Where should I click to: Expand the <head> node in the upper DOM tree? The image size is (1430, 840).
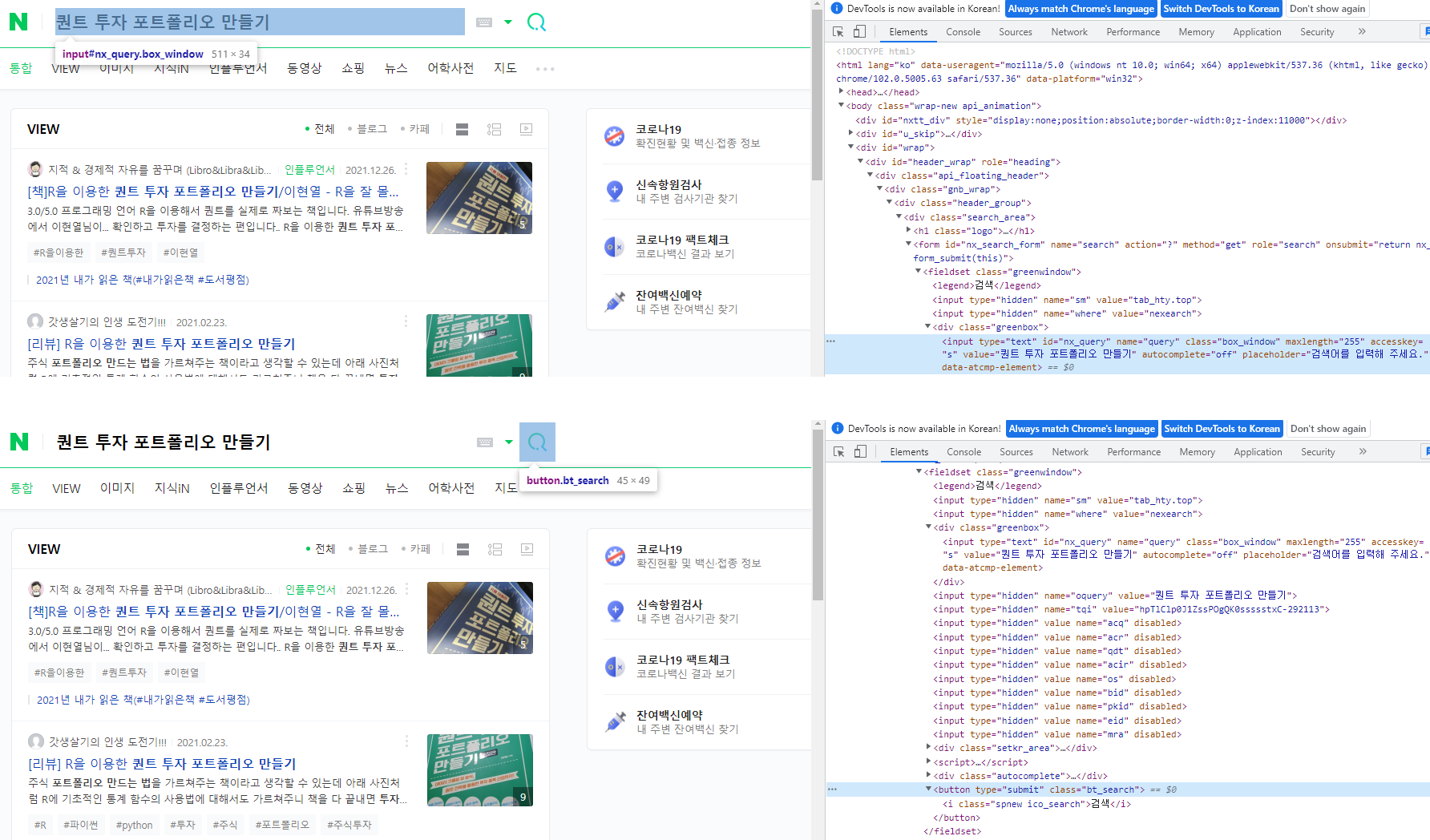coord(841,92)
